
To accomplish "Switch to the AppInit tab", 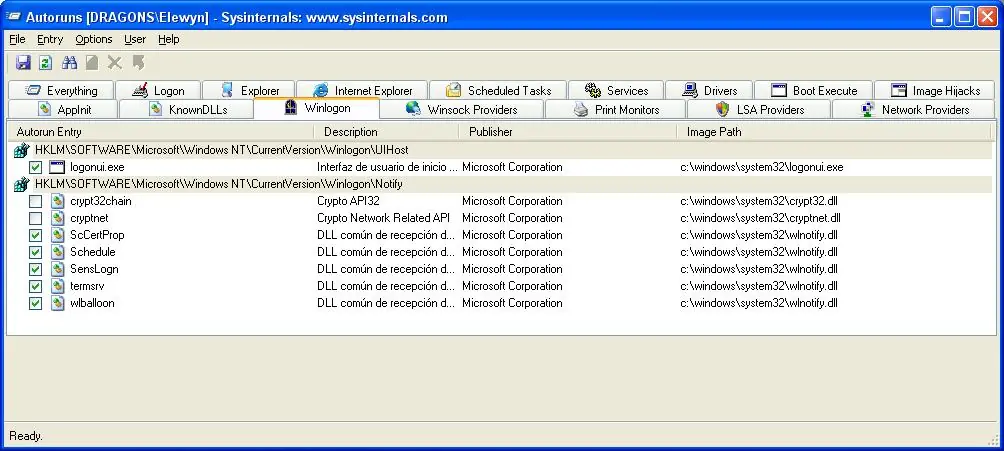I will (64, 110).
